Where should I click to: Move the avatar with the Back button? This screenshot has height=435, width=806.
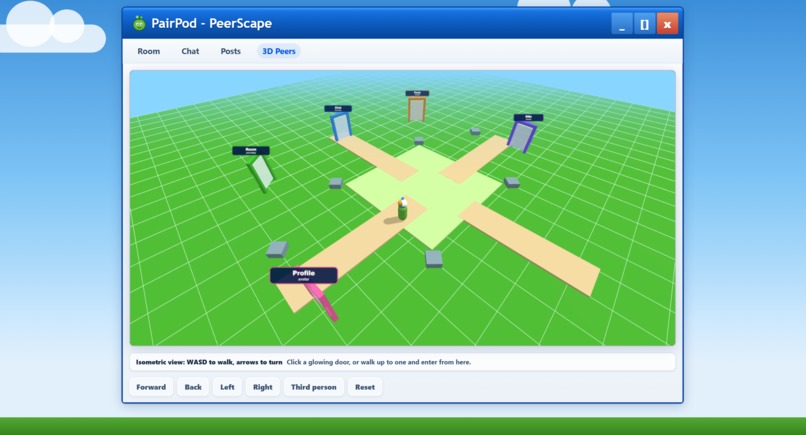(193, 387)
